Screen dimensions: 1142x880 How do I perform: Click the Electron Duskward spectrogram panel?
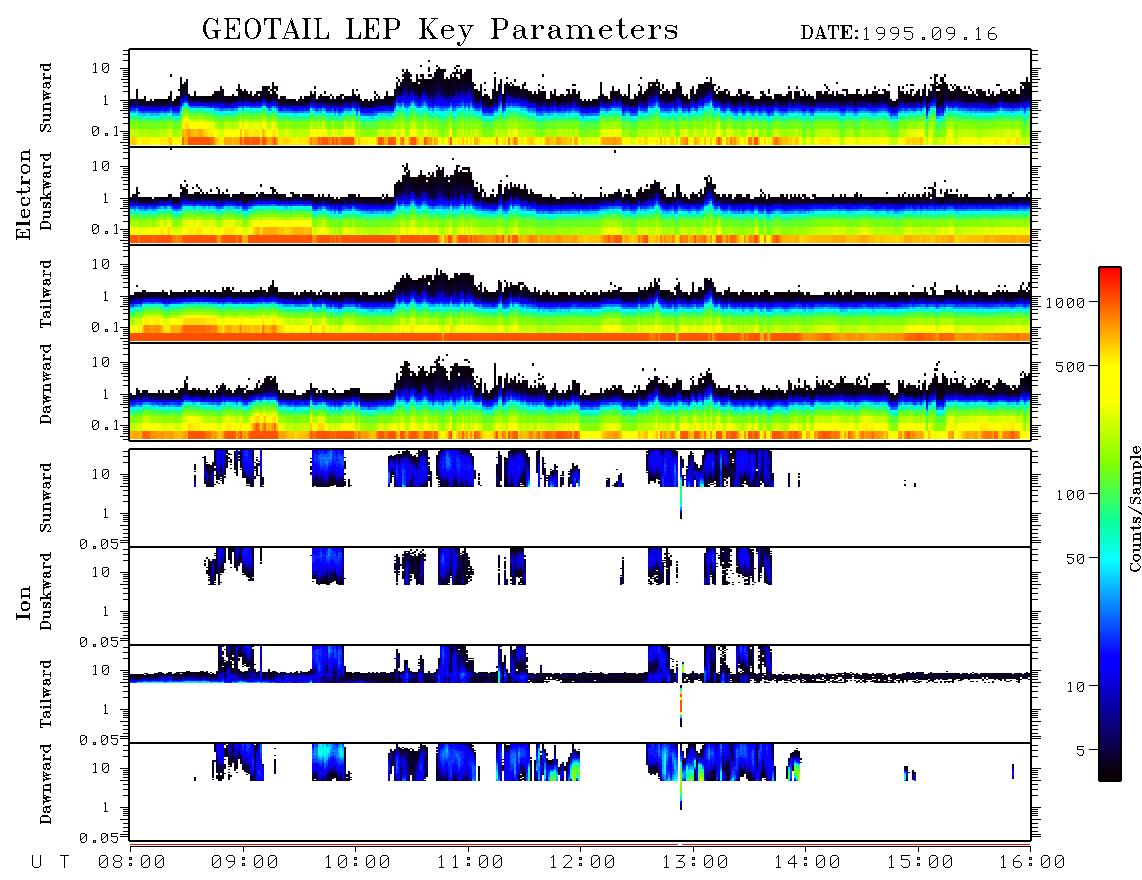pyautogui.click(x=580, y=195)
